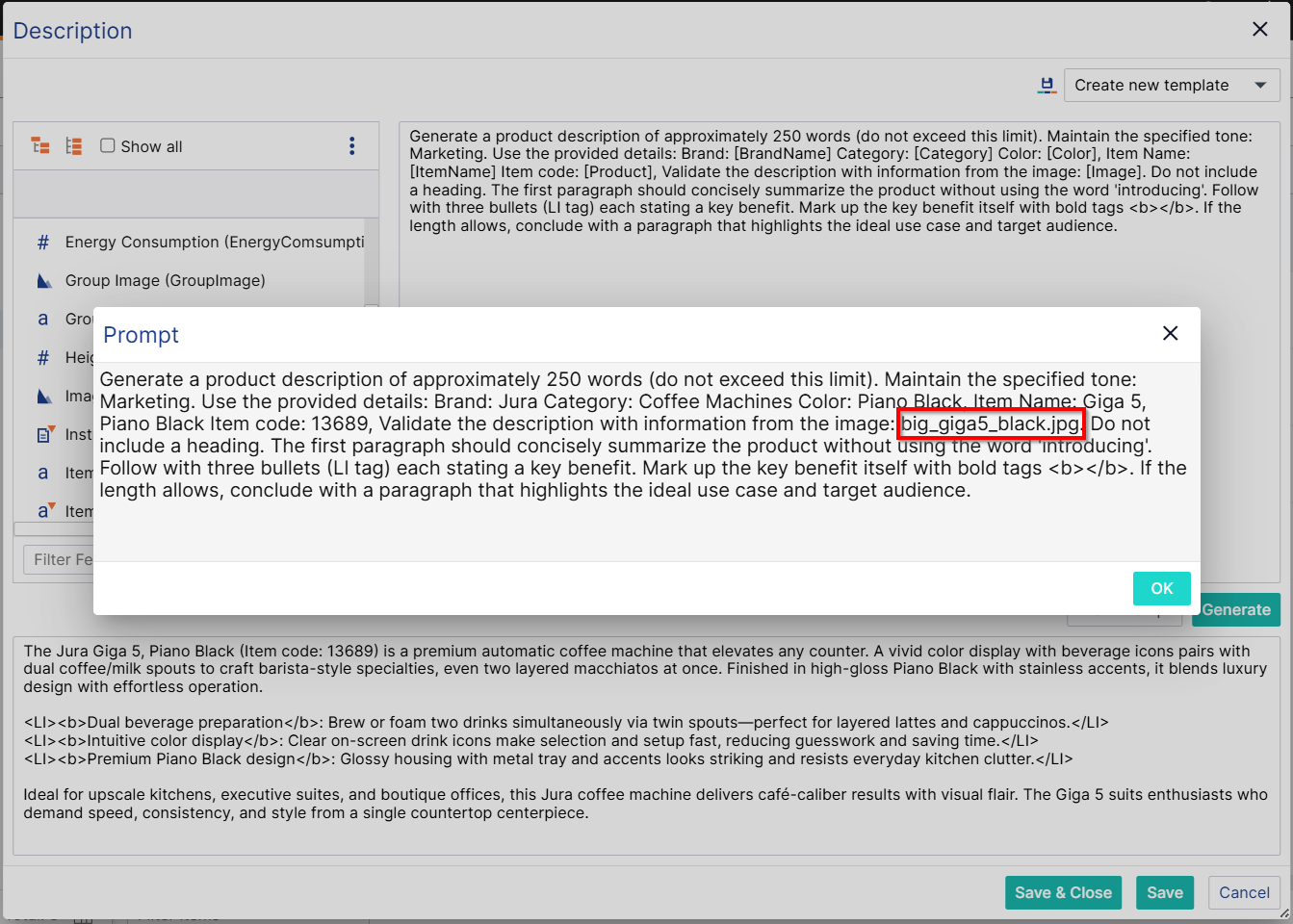
Task: Click the rich text icon beside Inst field
Action: coord(44,435)
